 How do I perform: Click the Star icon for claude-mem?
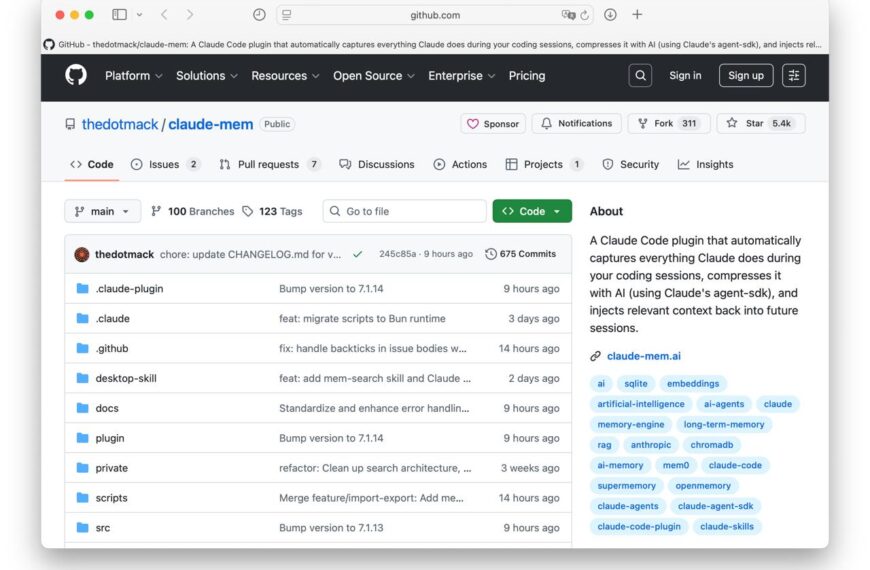(732, 123)
